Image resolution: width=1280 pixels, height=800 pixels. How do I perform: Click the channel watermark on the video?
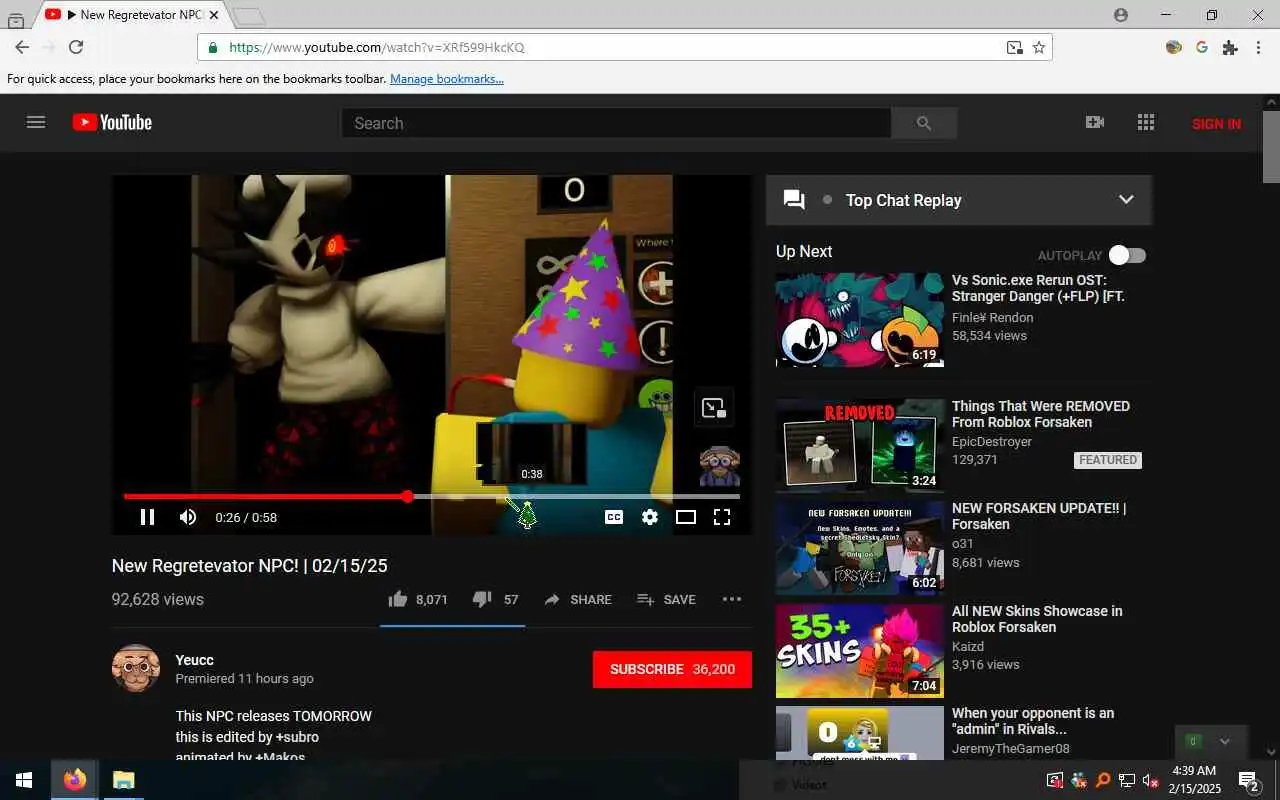[x=719, y=466]
